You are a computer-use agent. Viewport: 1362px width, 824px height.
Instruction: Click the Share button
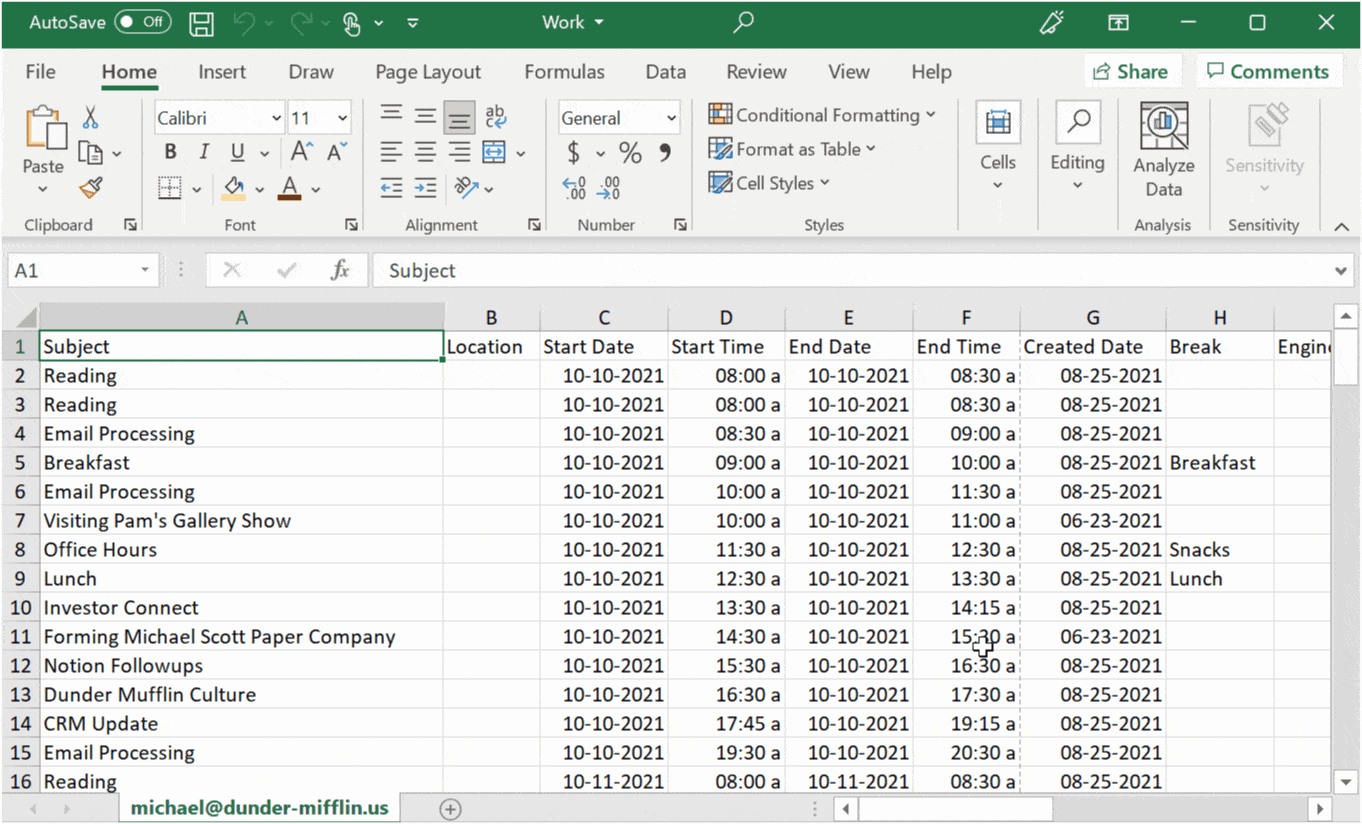[x=1131, y=71]
